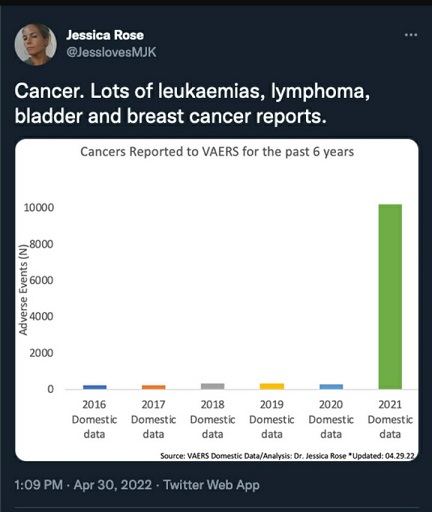Click the gray 2018 bar
The image size is (432, 512).
(213, 386)
